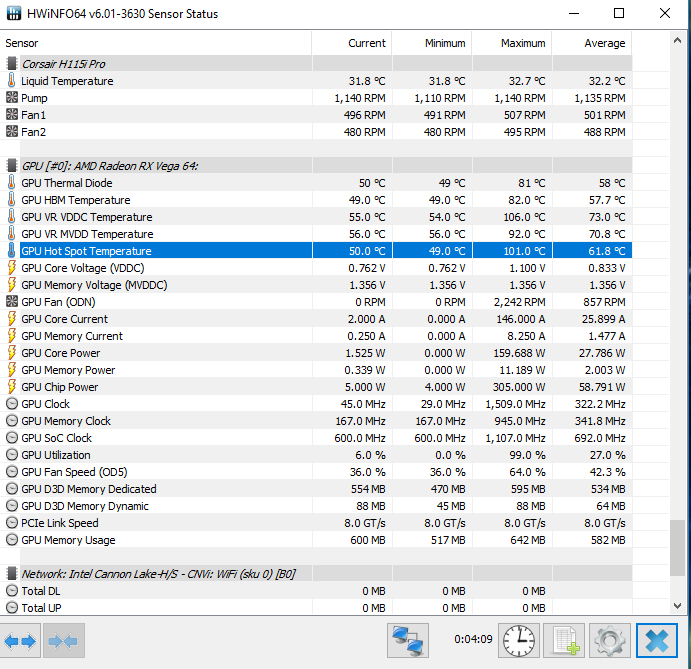This screenshot has height=669, width=691.
Task: Click the chip icon for Corsair H115i Pro
Action: (x=12, y=63)
